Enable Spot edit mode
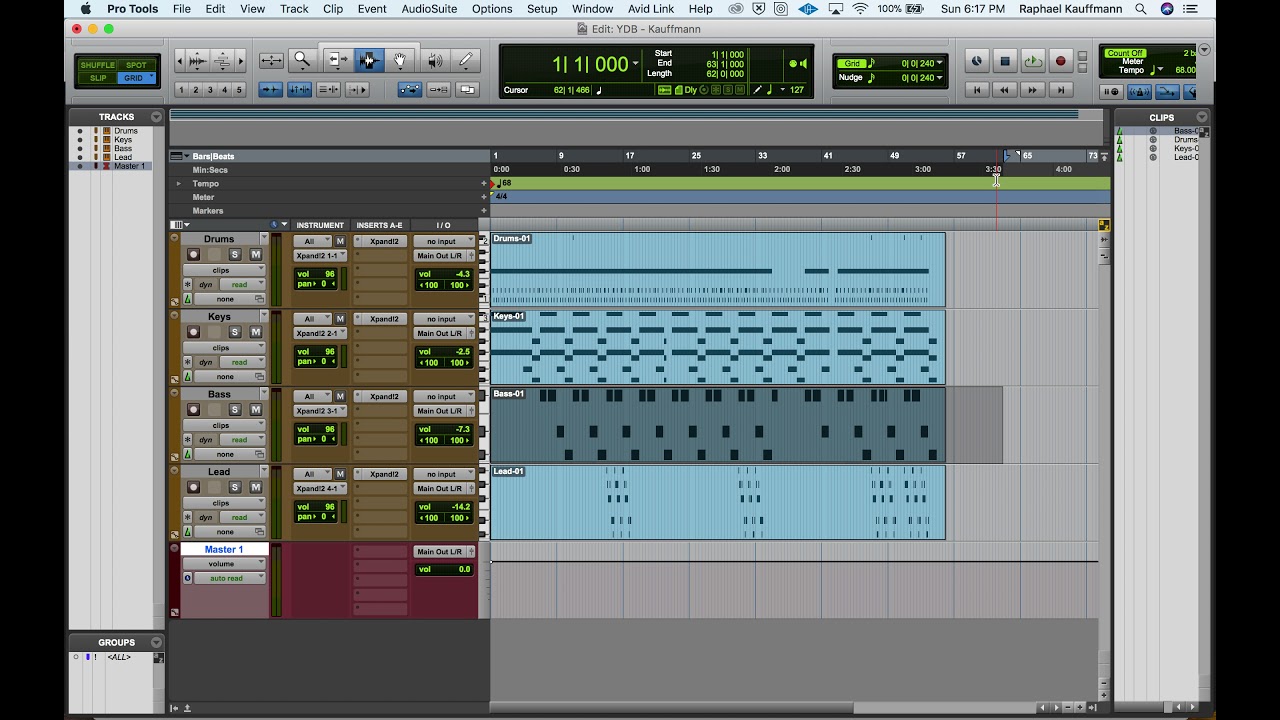Image resolution: width=1280 pixels, height=720 pixels. pyautogui.click(x=136, y=66)
